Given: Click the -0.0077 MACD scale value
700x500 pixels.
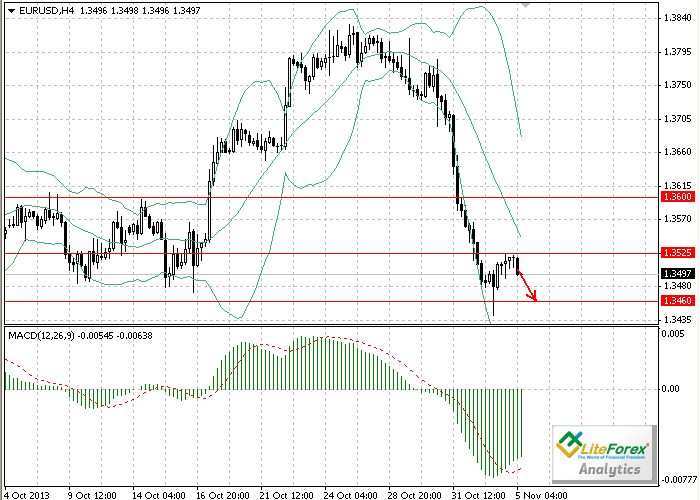Looking at the screenshot, I should click(x=676, y=479).
